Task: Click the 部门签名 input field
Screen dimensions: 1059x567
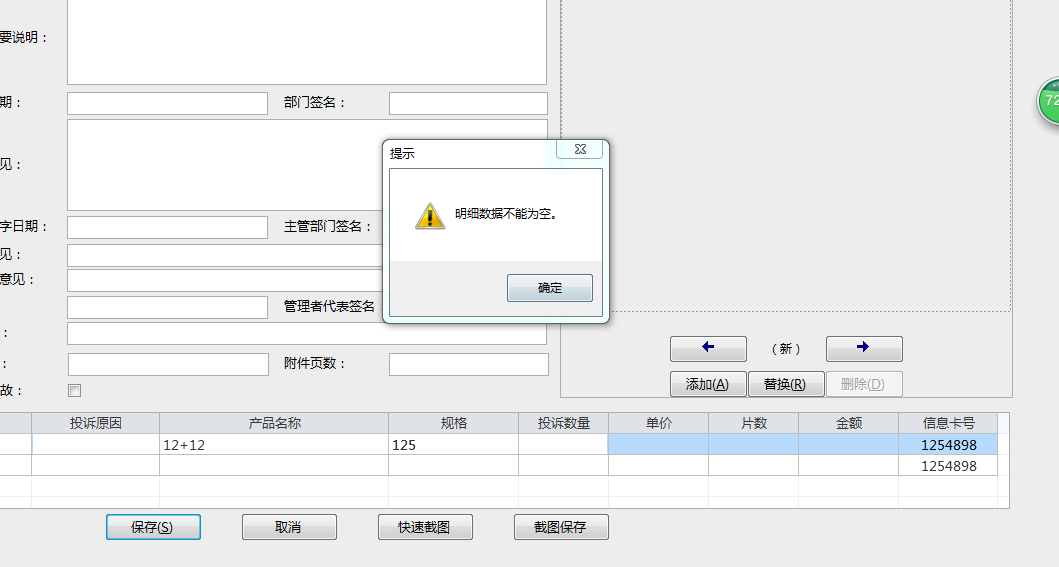Action: 468,103
